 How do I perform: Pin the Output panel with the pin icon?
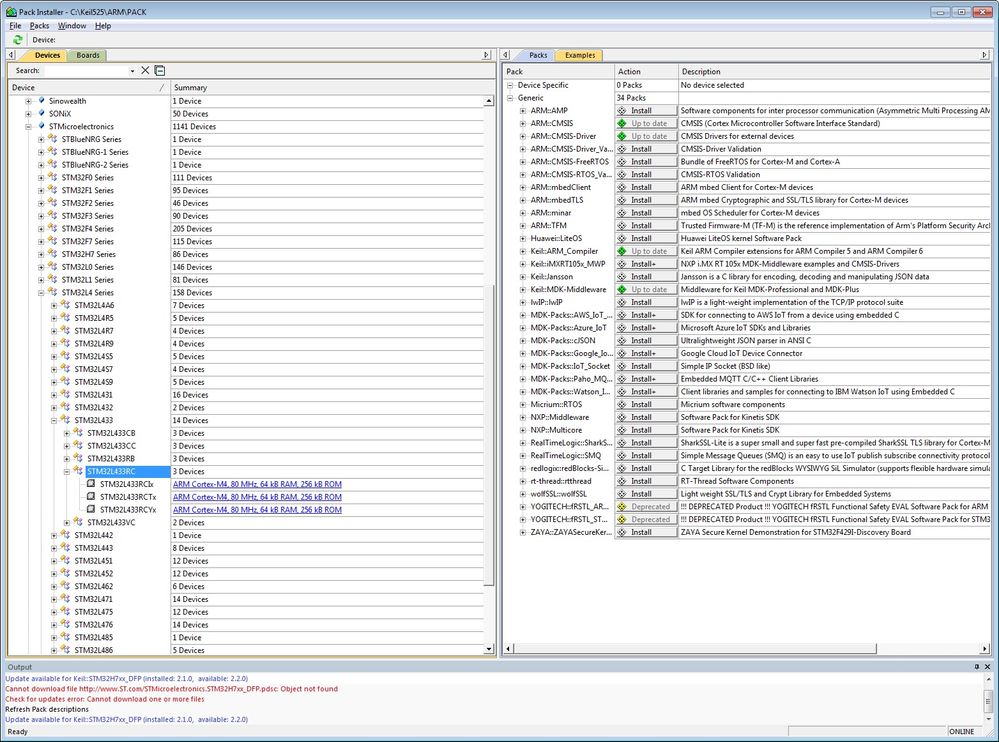(976, 667)
